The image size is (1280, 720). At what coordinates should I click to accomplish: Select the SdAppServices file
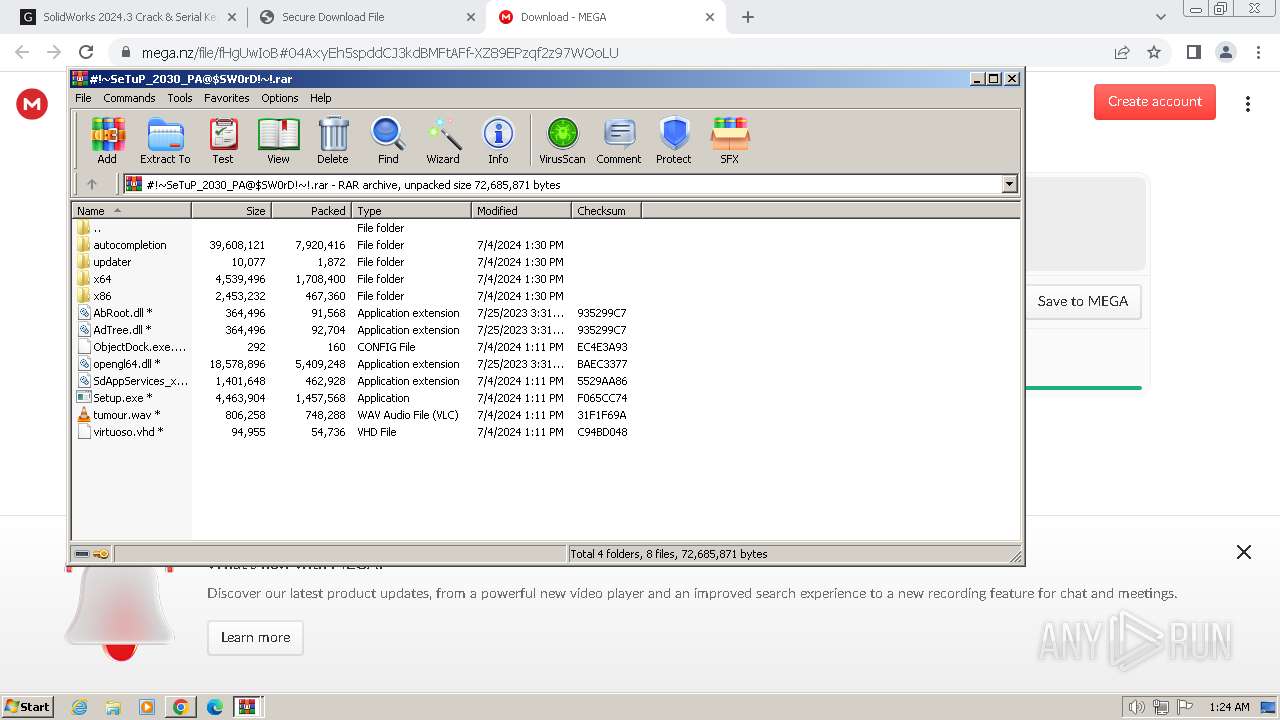click(x=133, y=381)
